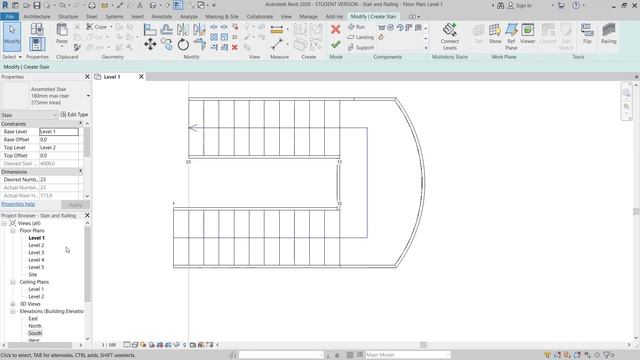Collapse the Constraints section
This screenshot has width=640, height=360.
pos(80,123)
